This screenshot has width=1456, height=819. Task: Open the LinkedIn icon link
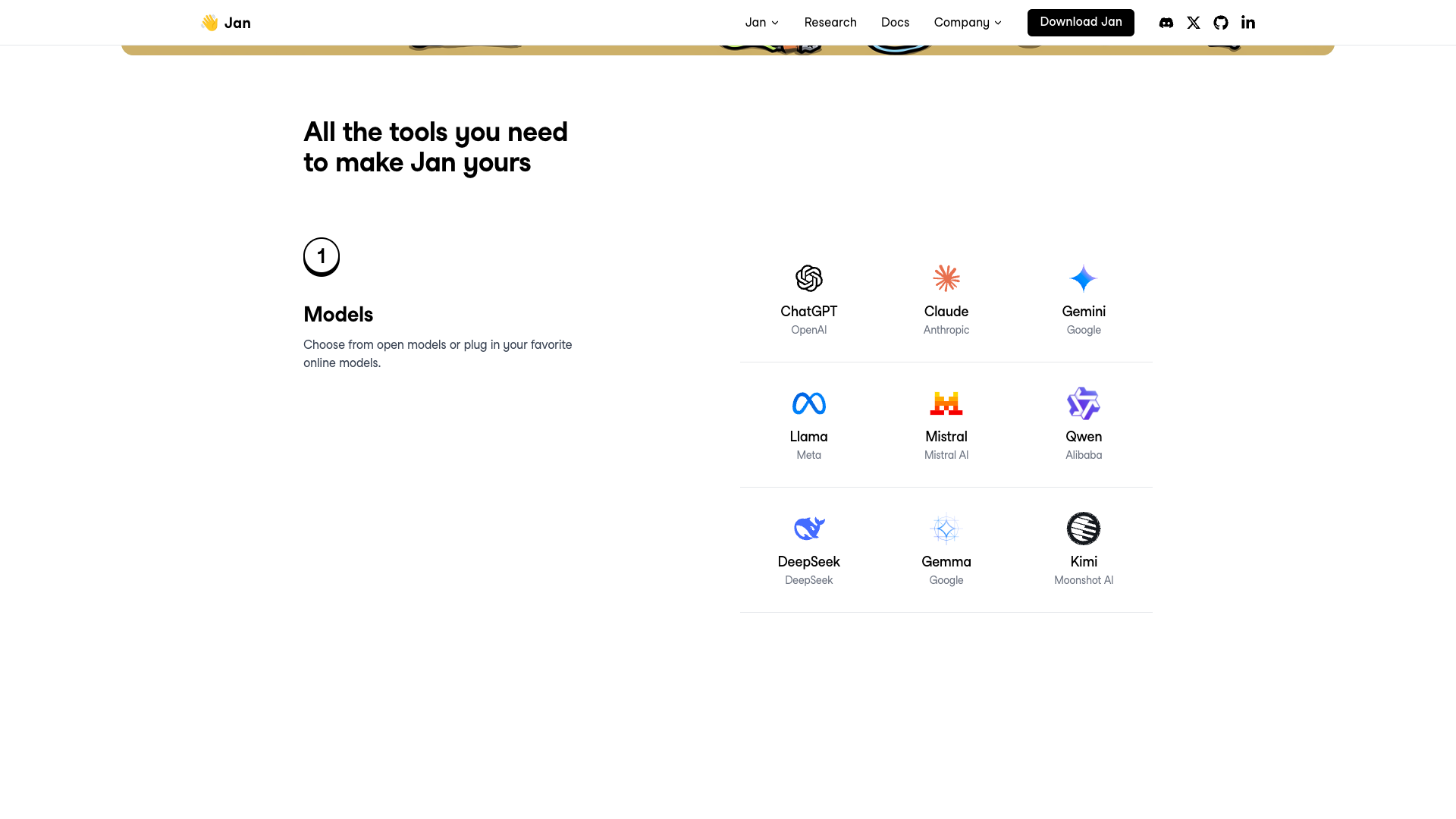1248,23
